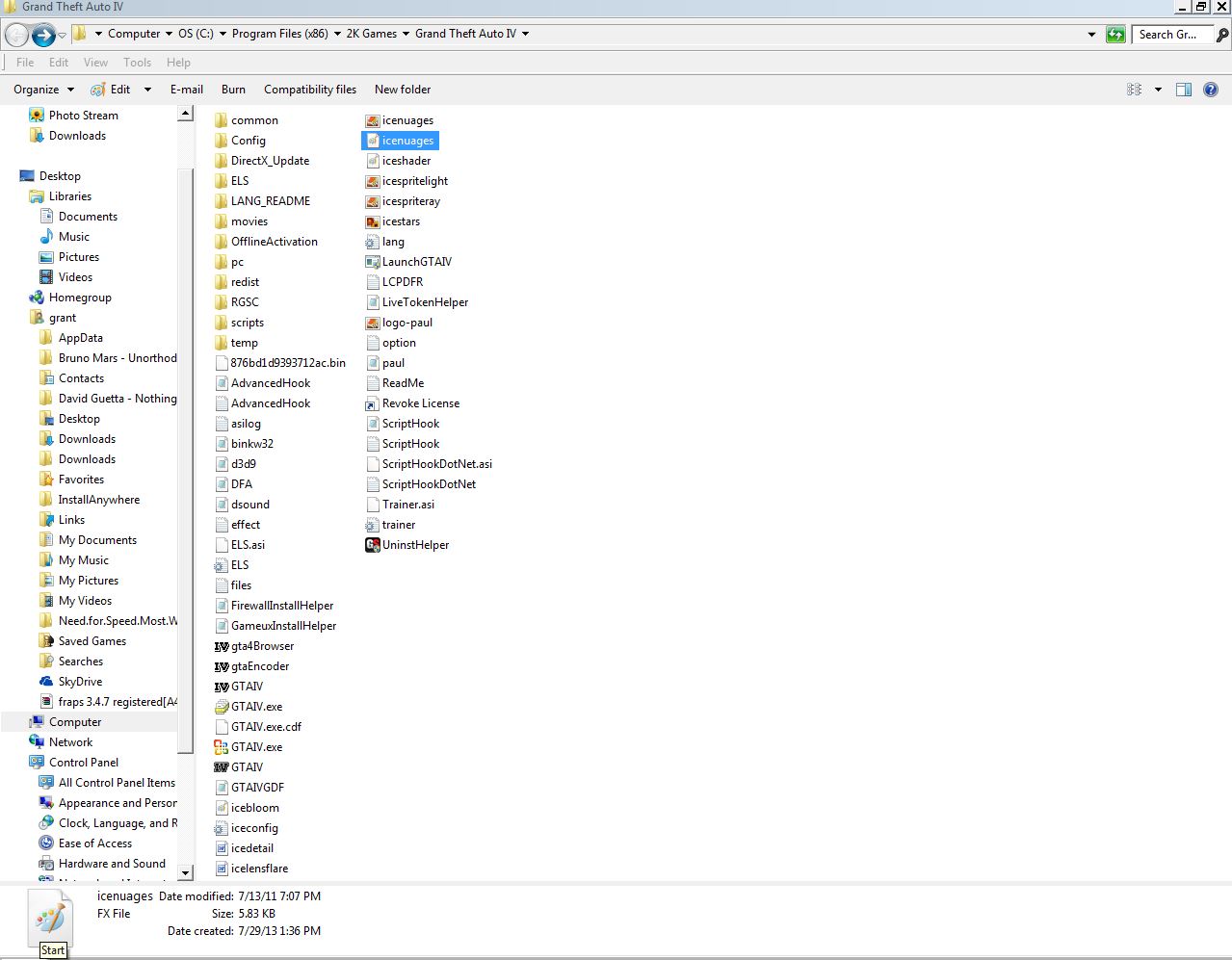Viewport: 1232px width, 960px height.
Task: Click the SkyDrive icon in navigation pane
Action: [x=46, y=682]
